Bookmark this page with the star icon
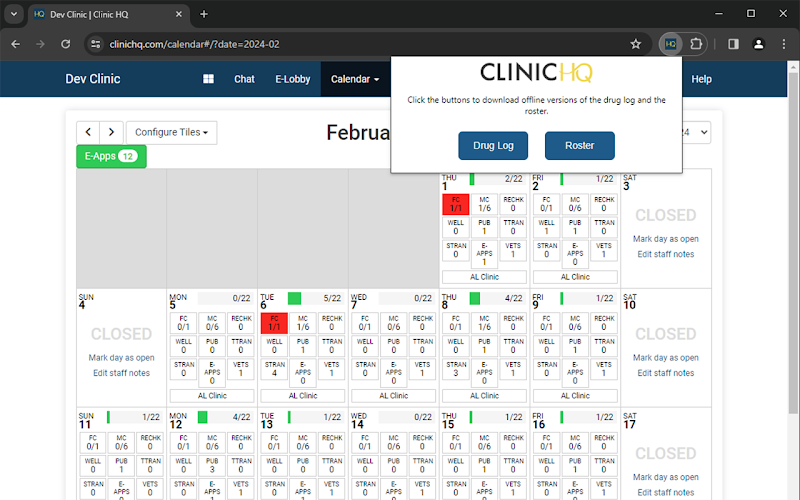 [x=635, y=44]
